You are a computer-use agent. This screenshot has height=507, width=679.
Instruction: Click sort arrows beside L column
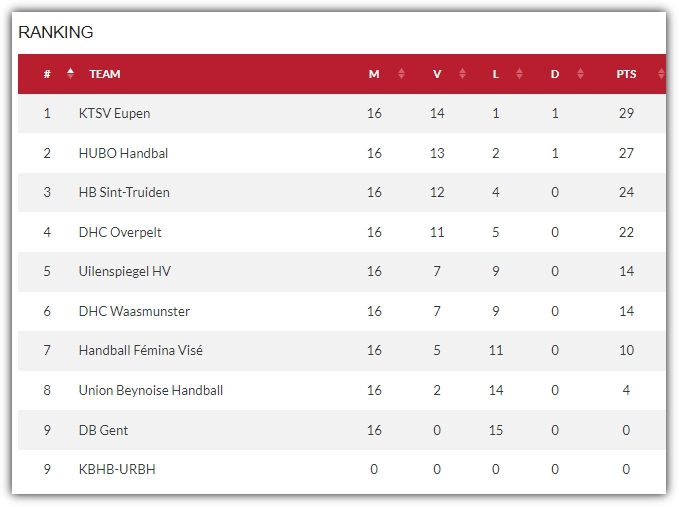[519, 74]
